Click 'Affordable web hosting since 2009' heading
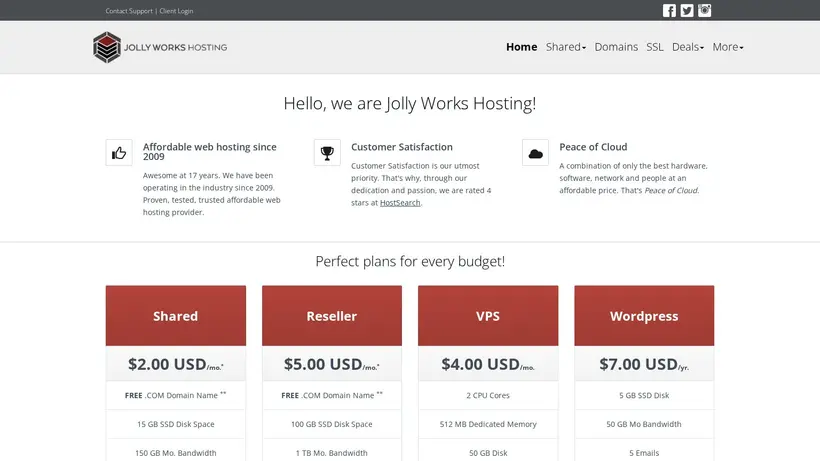The height and width of the screenshot is (461, 820). pyautogui.click(x=210, y=152)
